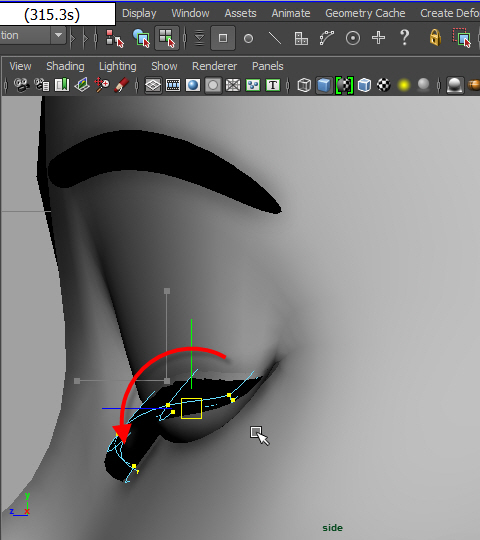This screenshot has width=480, height=540.
Task: Toggle the film gate icon
Action: pos(173,85)
